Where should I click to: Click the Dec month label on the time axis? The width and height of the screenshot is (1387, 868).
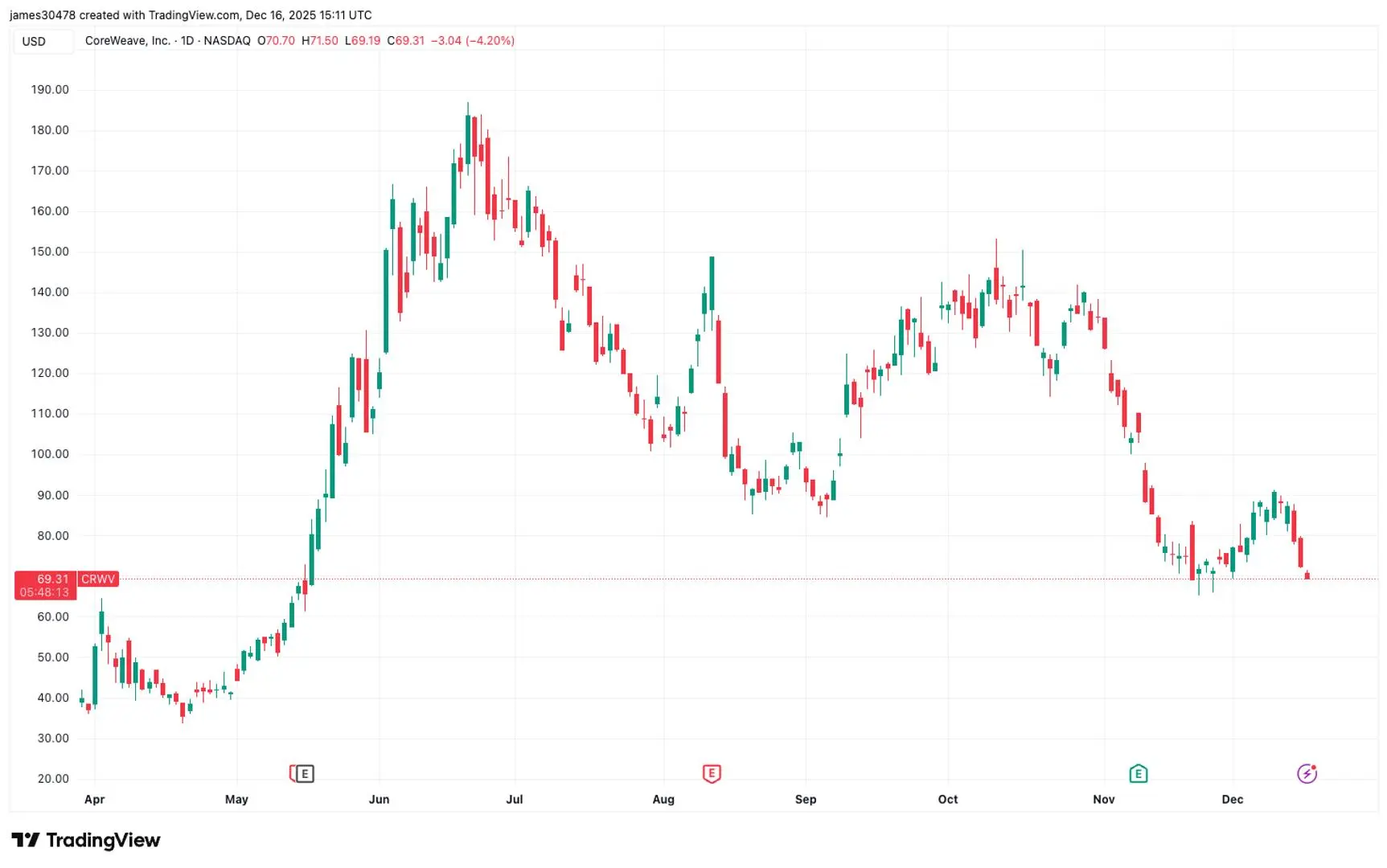click(x=1233, y=799)
